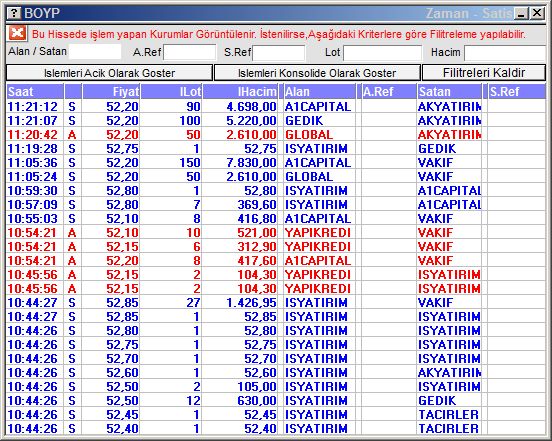
Task: Click GLOBAL buyer in 11:20:42 row
Action: click(309, 135)
